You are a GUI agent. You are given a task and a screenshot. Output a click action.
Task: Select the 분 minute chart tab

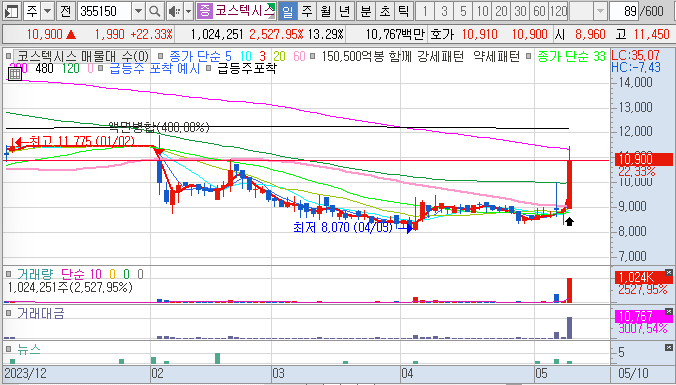(366, 11)
